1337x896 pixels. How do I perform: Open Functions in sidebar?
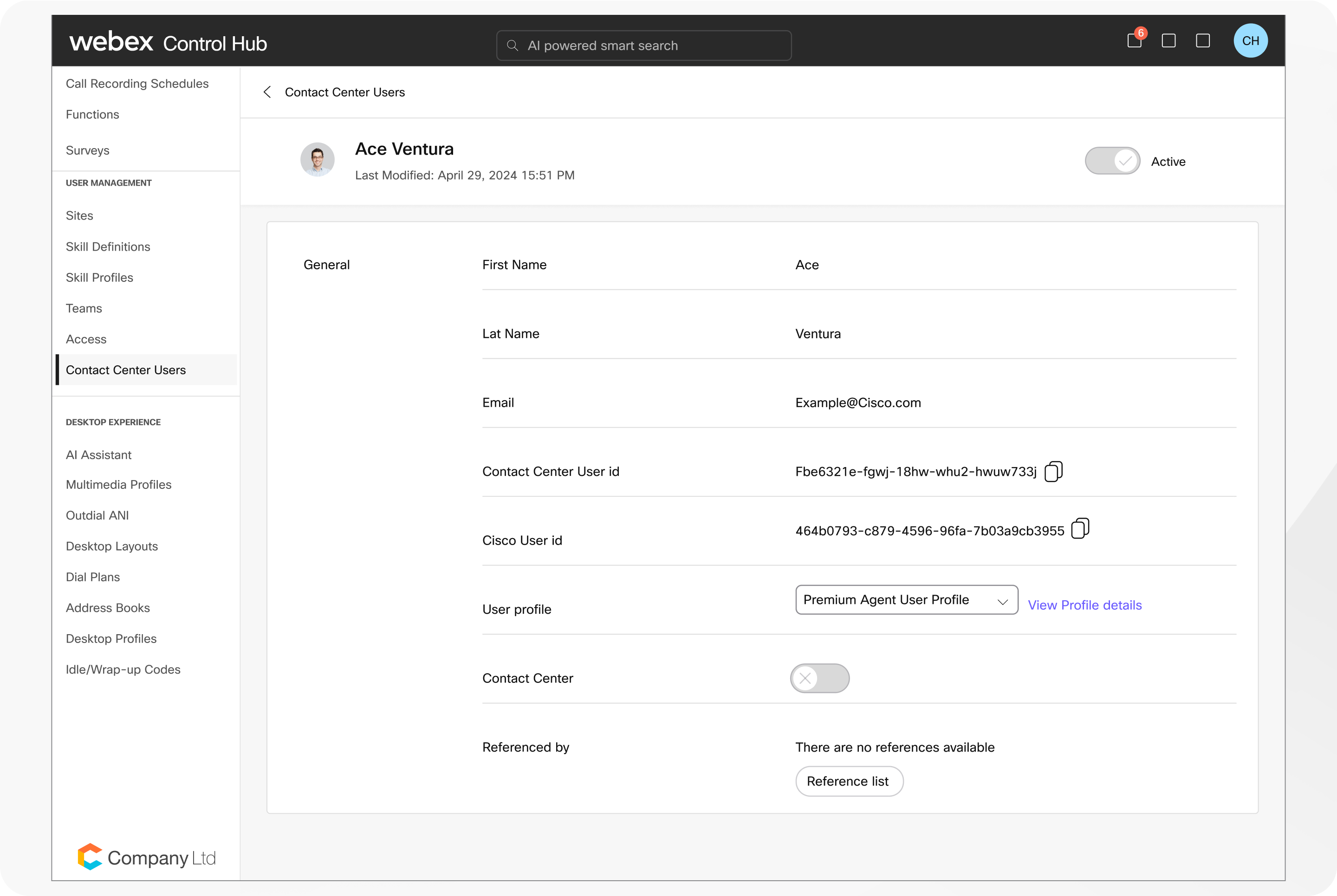pyautogui.click(x=92, y=114)
